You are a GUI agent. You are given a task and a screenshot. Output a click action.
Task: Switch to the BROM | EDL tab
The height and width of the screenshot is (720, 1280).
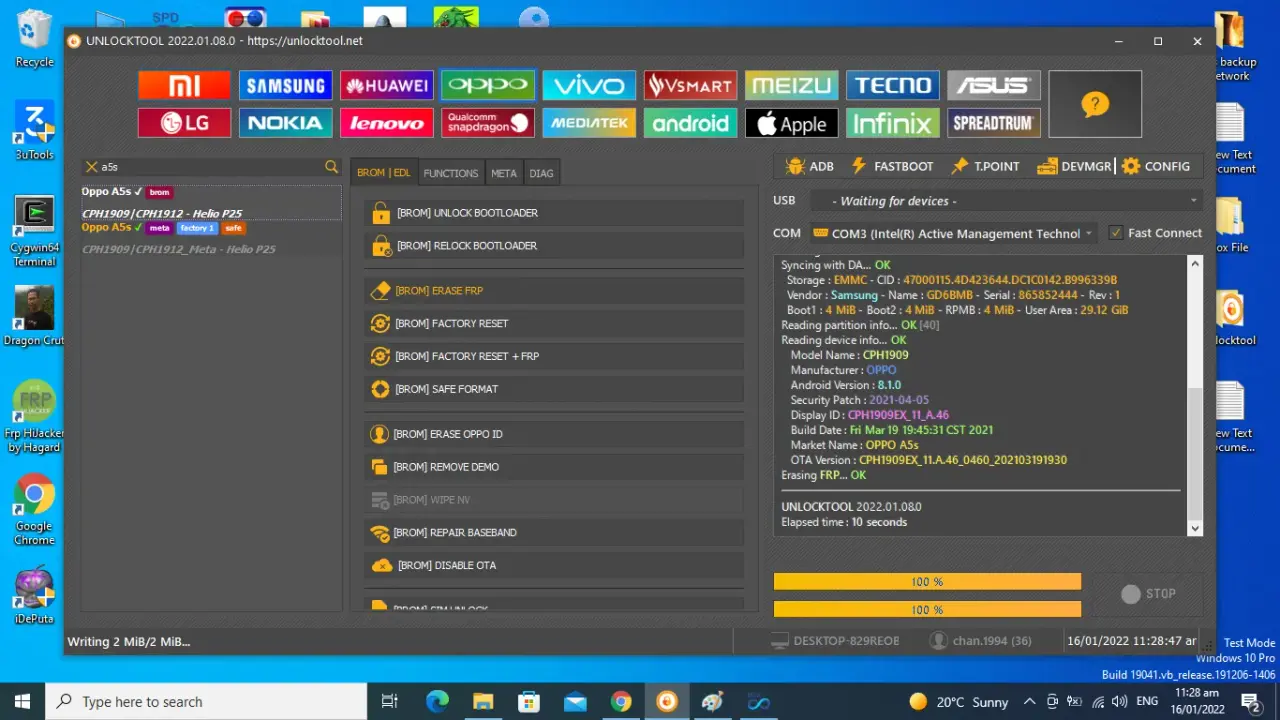[384, 173]
